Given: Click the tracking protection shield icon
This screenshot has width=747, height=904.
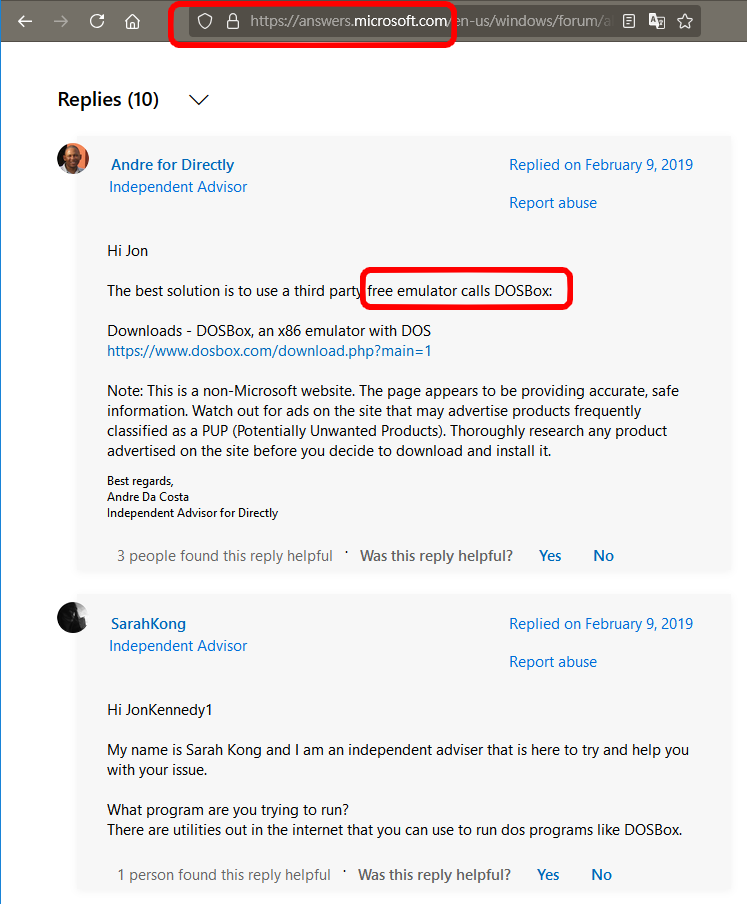Looking at the screenshot, I should (205, 21).
